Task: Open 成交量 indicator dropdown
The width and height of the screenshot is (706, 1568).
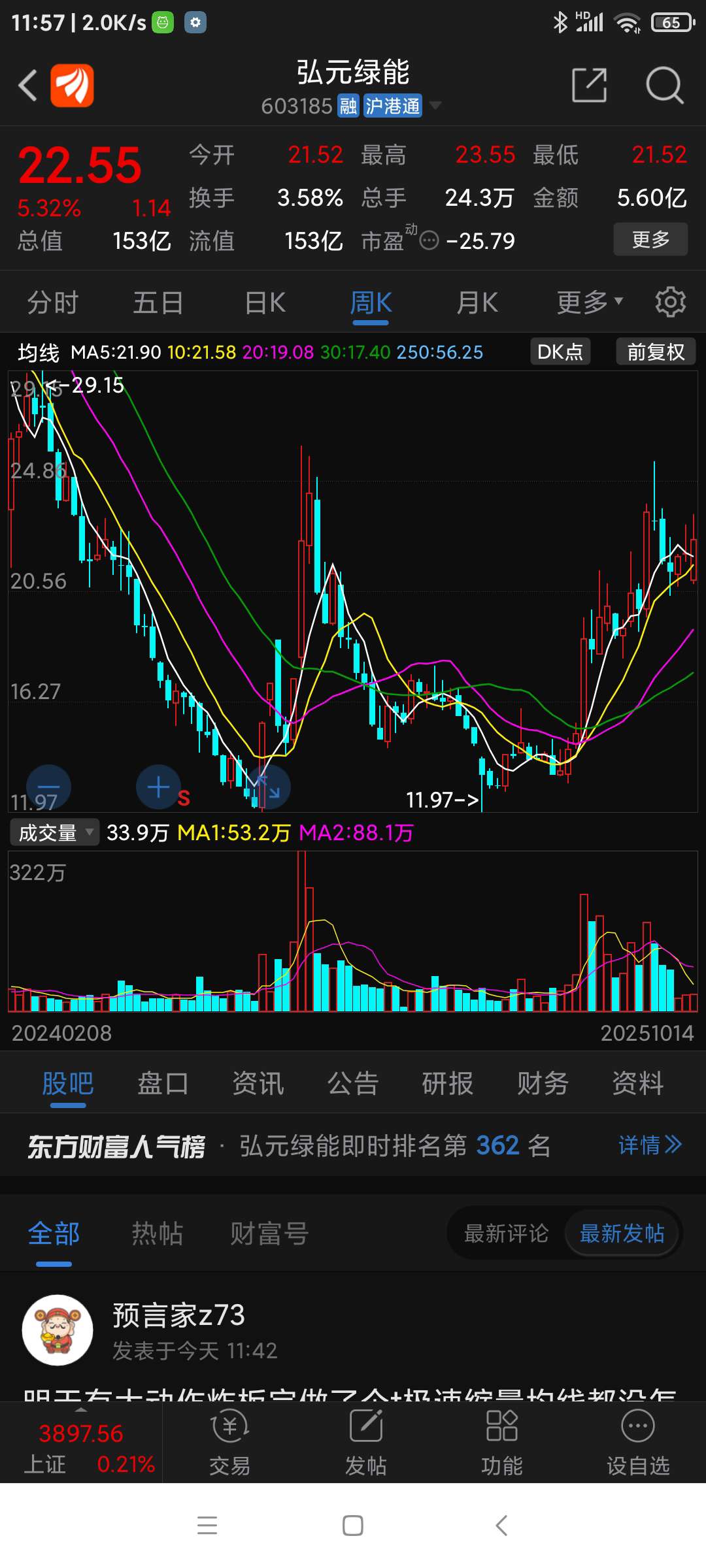Action: pyautogui.click(x=54, y=832)
